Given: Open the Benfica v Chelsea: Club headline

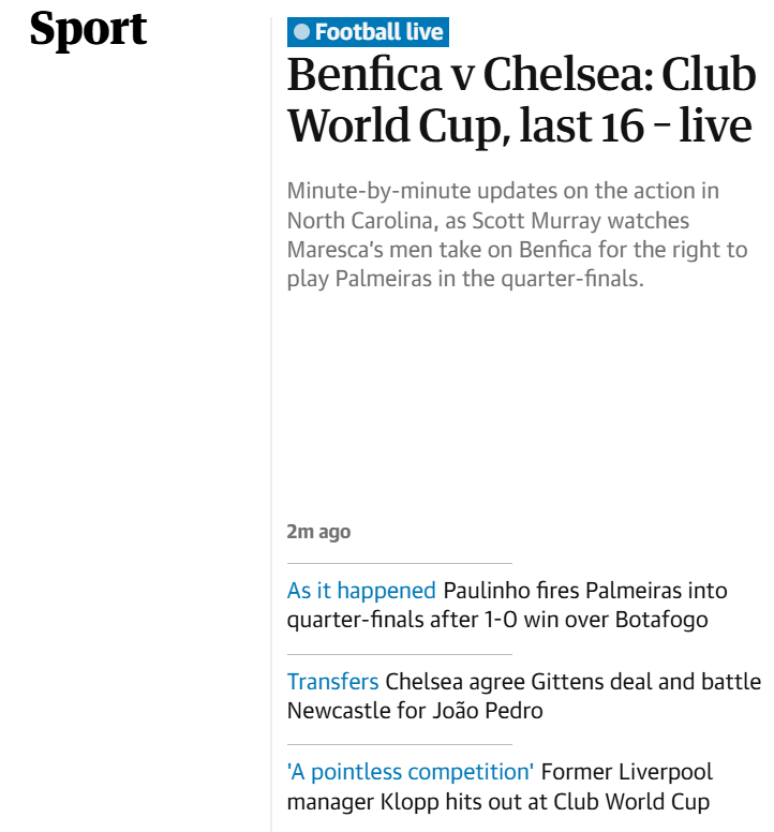Looking at the screenshot, I should click(522, 74).
